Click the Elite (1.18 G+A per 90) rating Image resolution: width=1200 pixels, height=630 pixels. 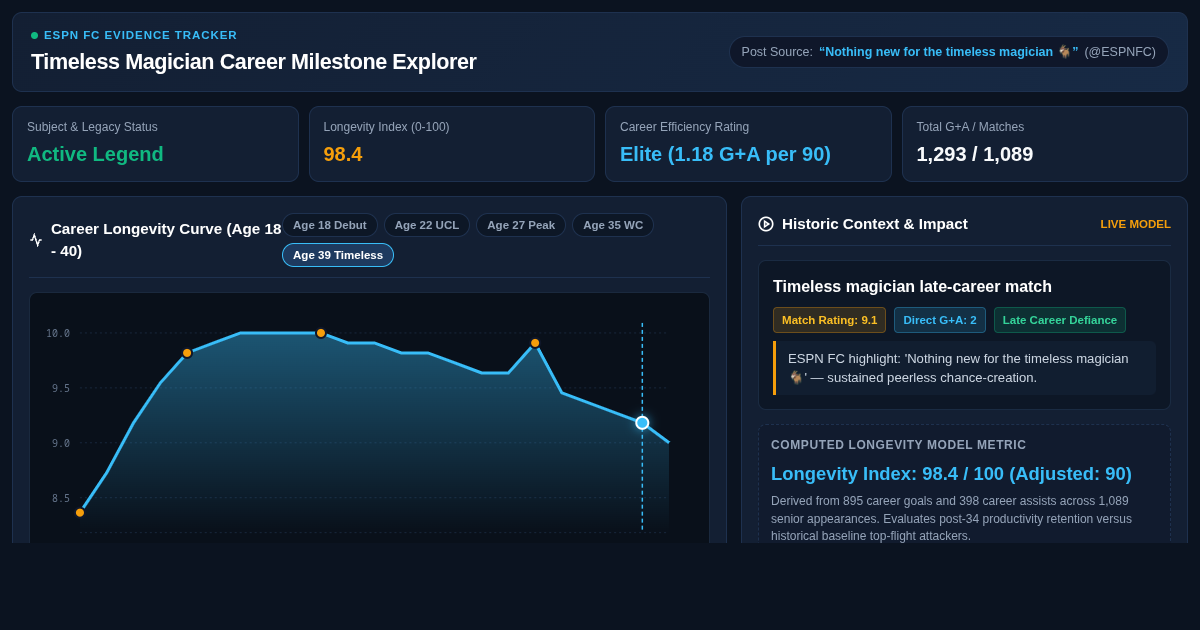click(725, 154)
